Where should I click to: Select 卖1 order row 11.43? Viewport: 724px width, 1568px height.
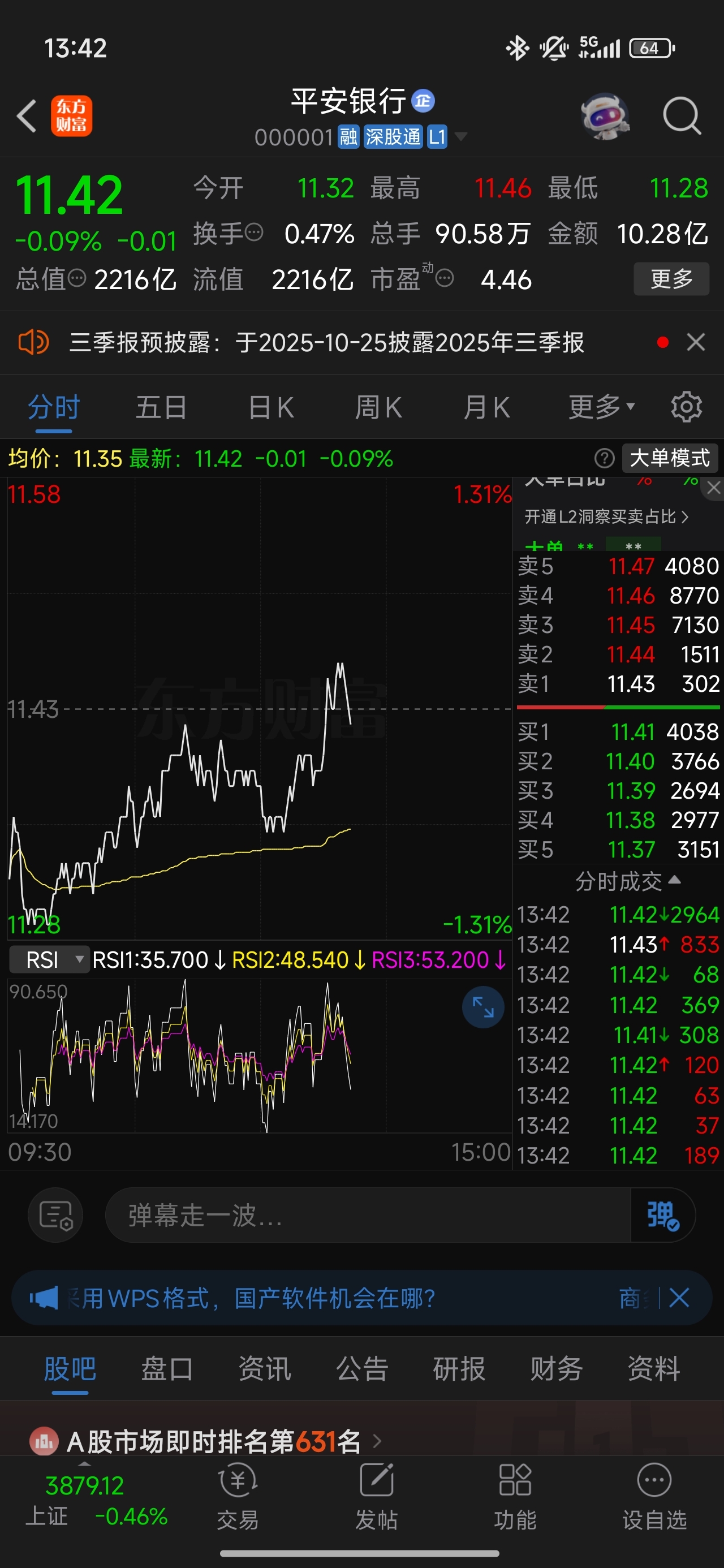[618, 683]
